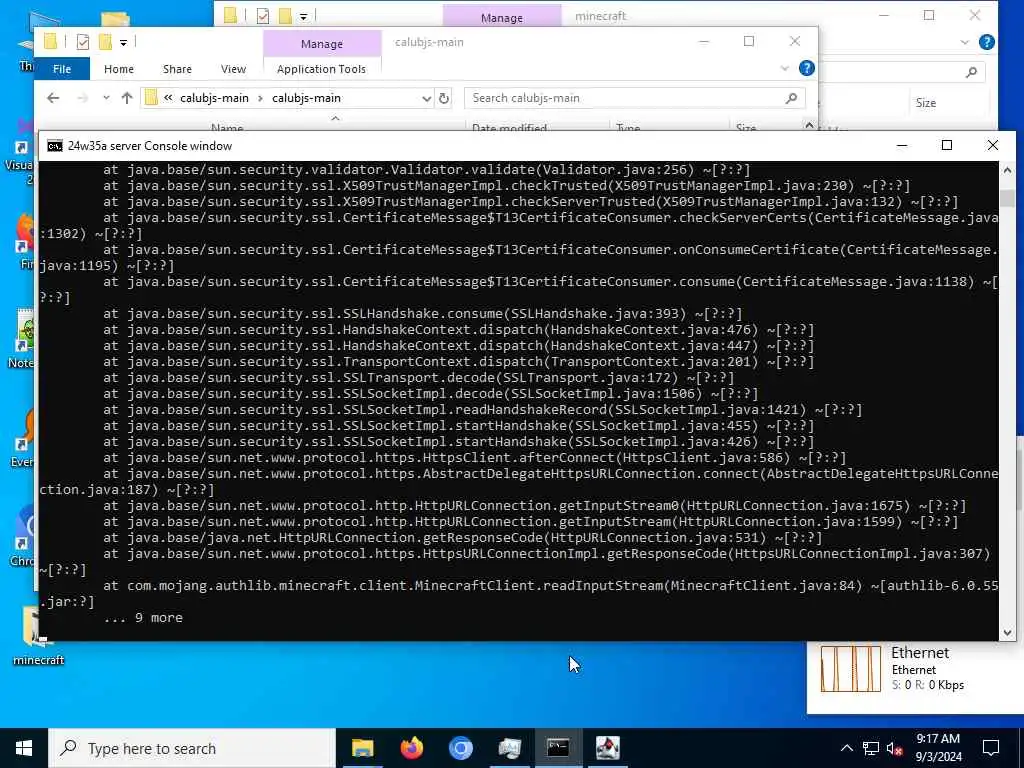Select the Application Tools tab
Screen dimensions: 1024x768
coord(321,69)
